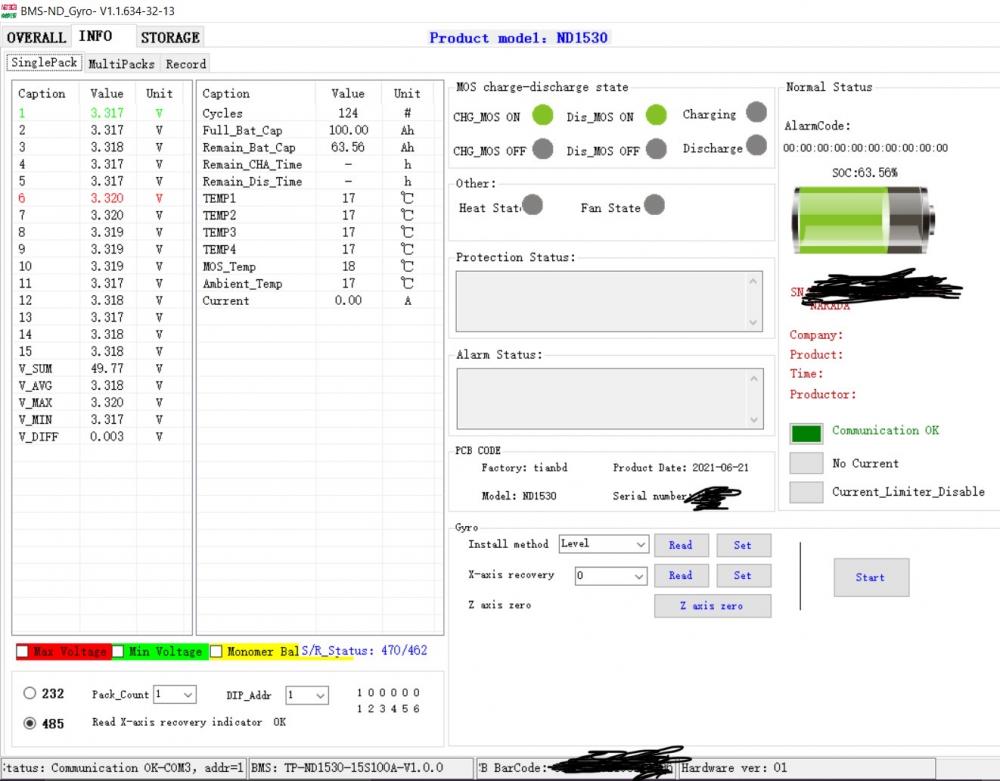Viewport: 1000px width, 781px height.
Task: Click the Dis_MOS OFF gray indicator
Action: (656, 149)
